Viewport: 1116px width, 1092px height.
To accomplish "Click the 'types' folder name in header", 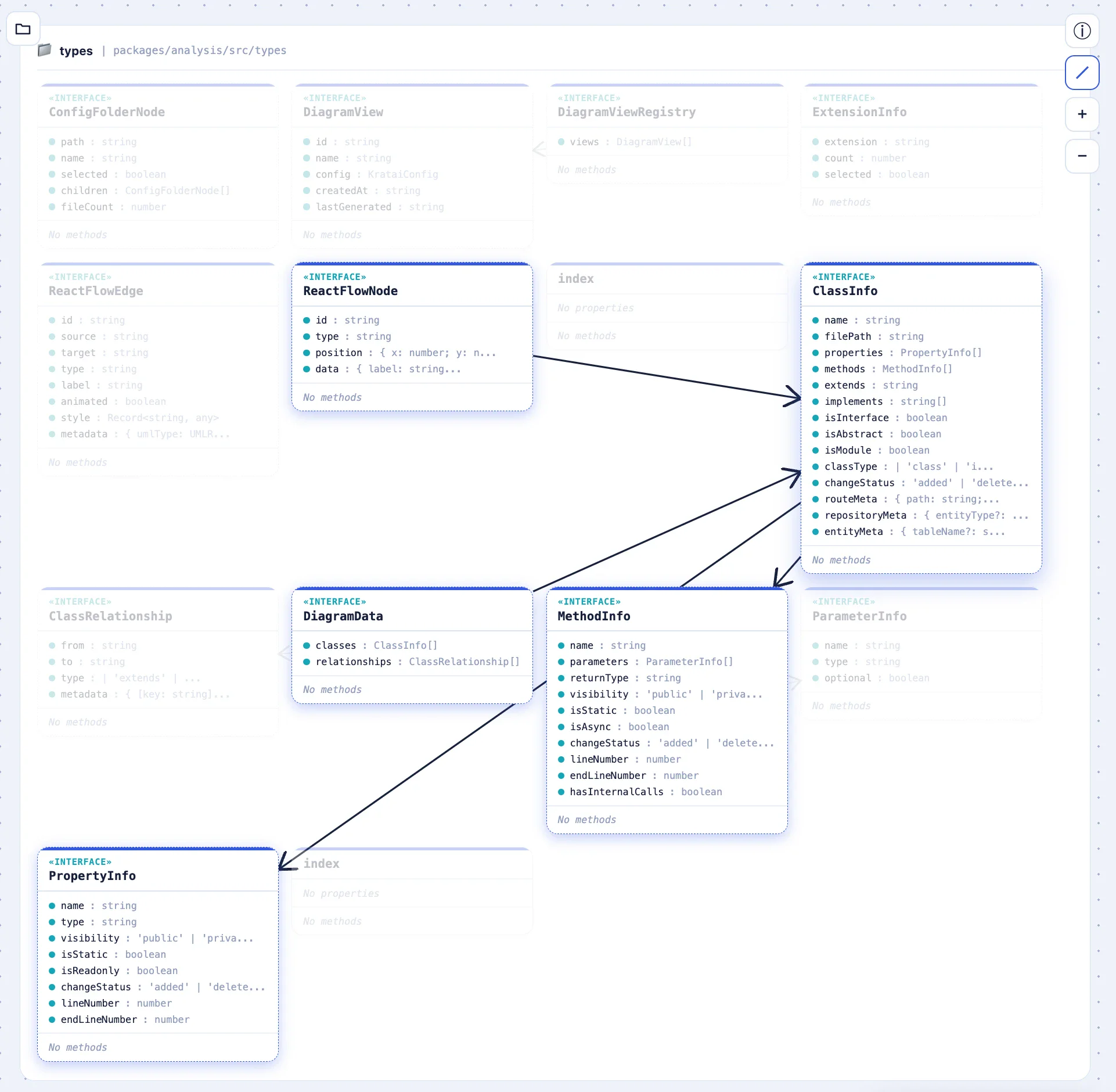I will click(x=76, y=51).
